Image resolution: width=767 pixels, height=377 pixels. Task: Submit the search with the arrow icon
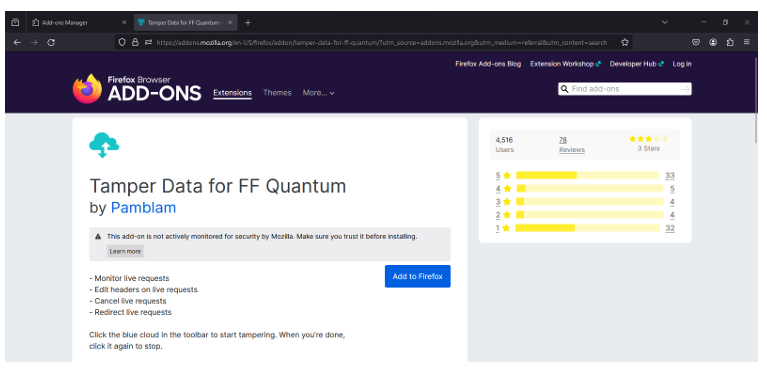[685, 89]
